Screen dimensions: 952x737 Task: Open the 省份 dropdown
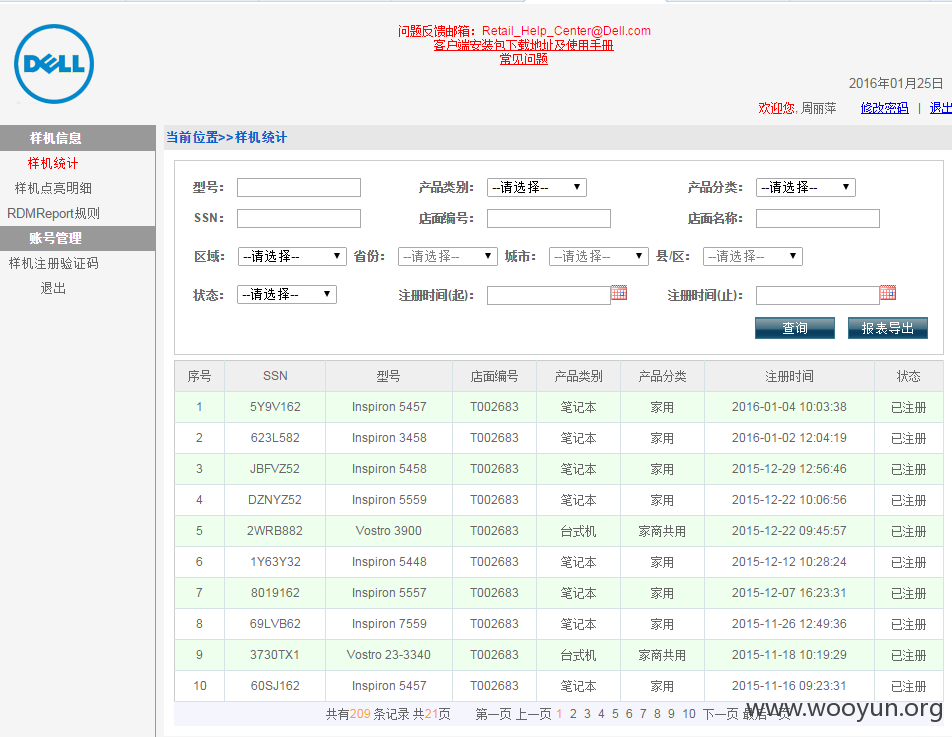(447, 256)
